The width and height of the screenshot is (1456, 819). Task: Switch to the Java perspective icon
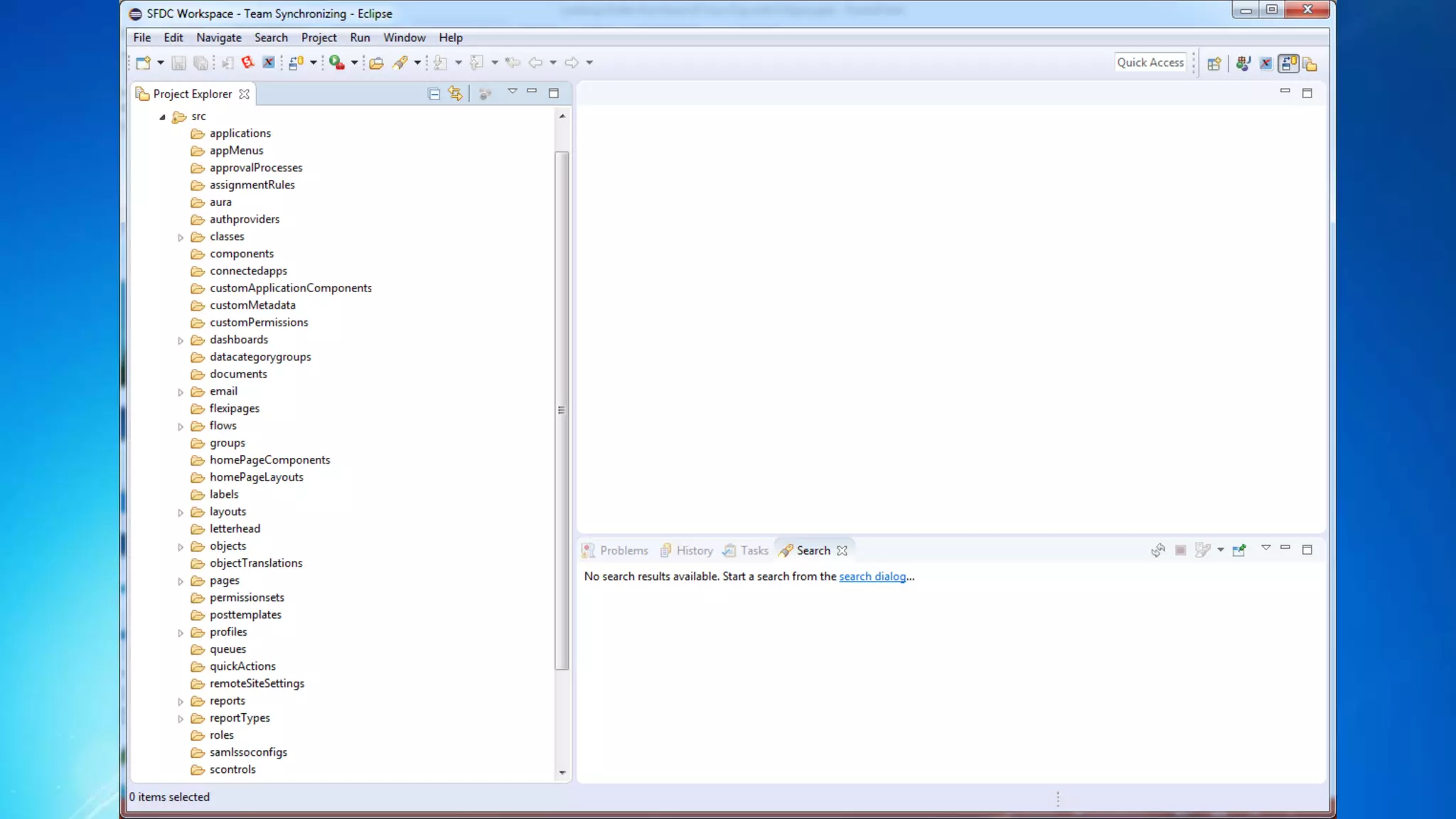[1243, 63]
